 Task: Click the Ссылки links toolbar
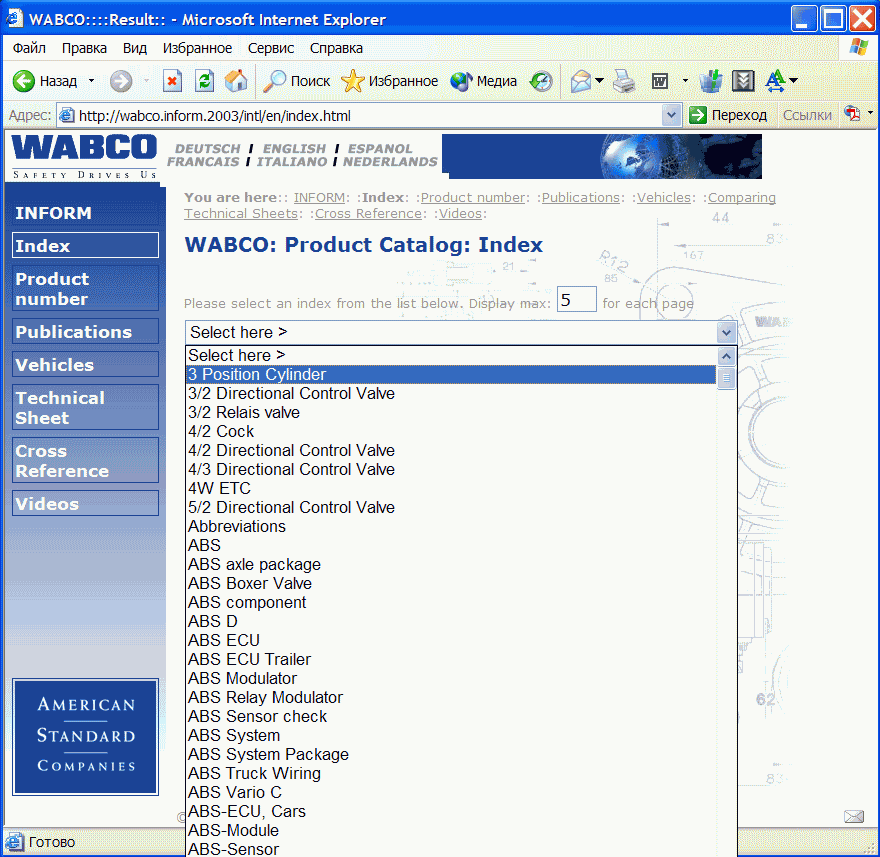806,115
